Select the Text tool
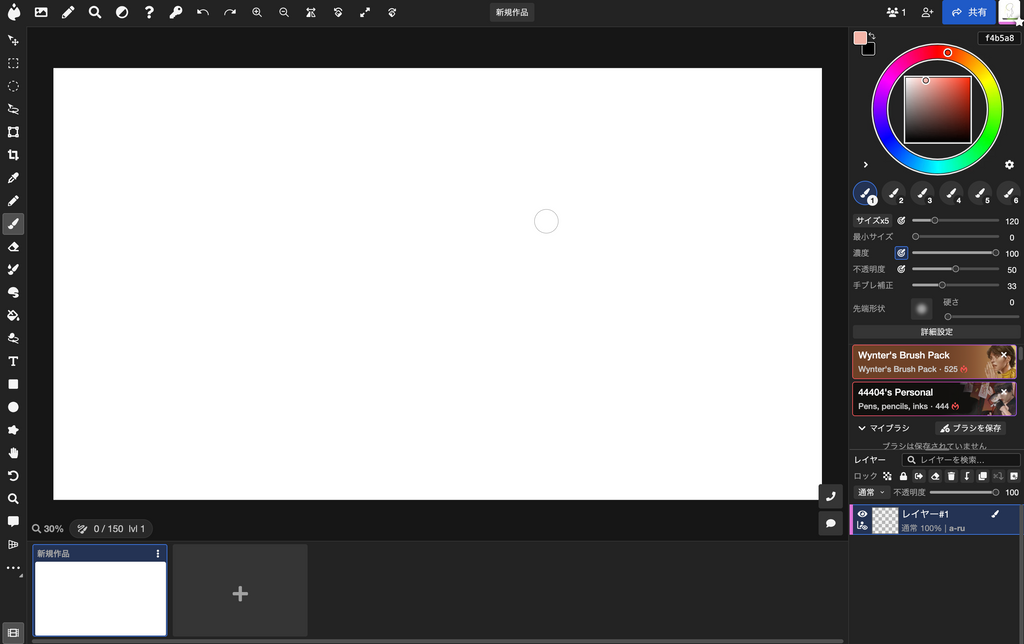The image size is (1024, 644). 13,361
